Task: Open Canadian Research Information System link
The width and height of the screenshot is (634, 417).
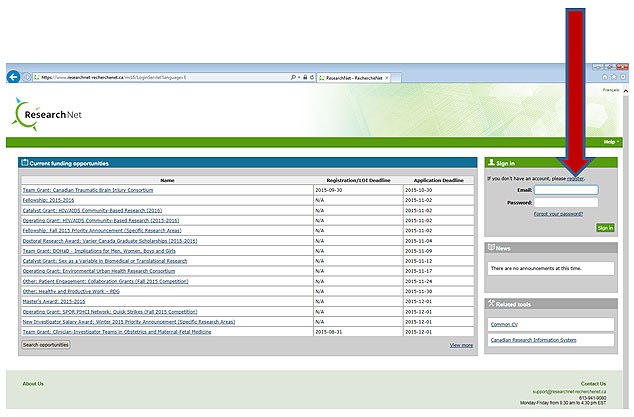Action: click(x=536, y=340)
